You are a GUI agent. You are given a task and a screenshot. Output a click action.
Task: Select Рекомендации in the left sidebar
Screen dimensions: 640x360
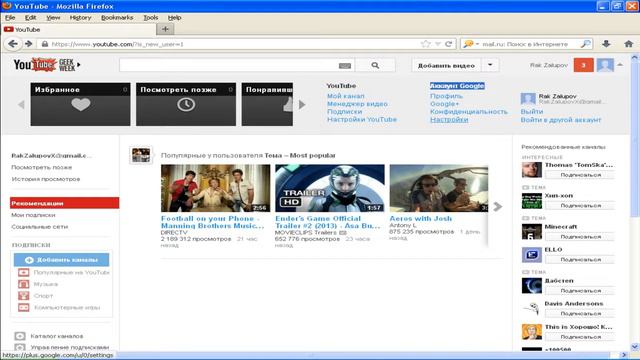coord(64,203)
